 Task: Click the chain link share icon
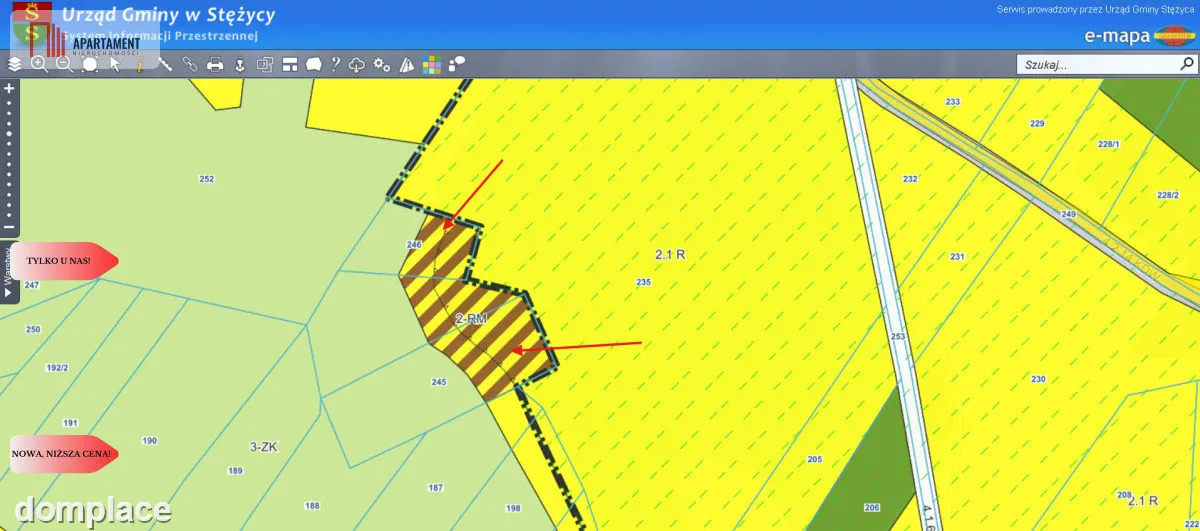point(190,64)
